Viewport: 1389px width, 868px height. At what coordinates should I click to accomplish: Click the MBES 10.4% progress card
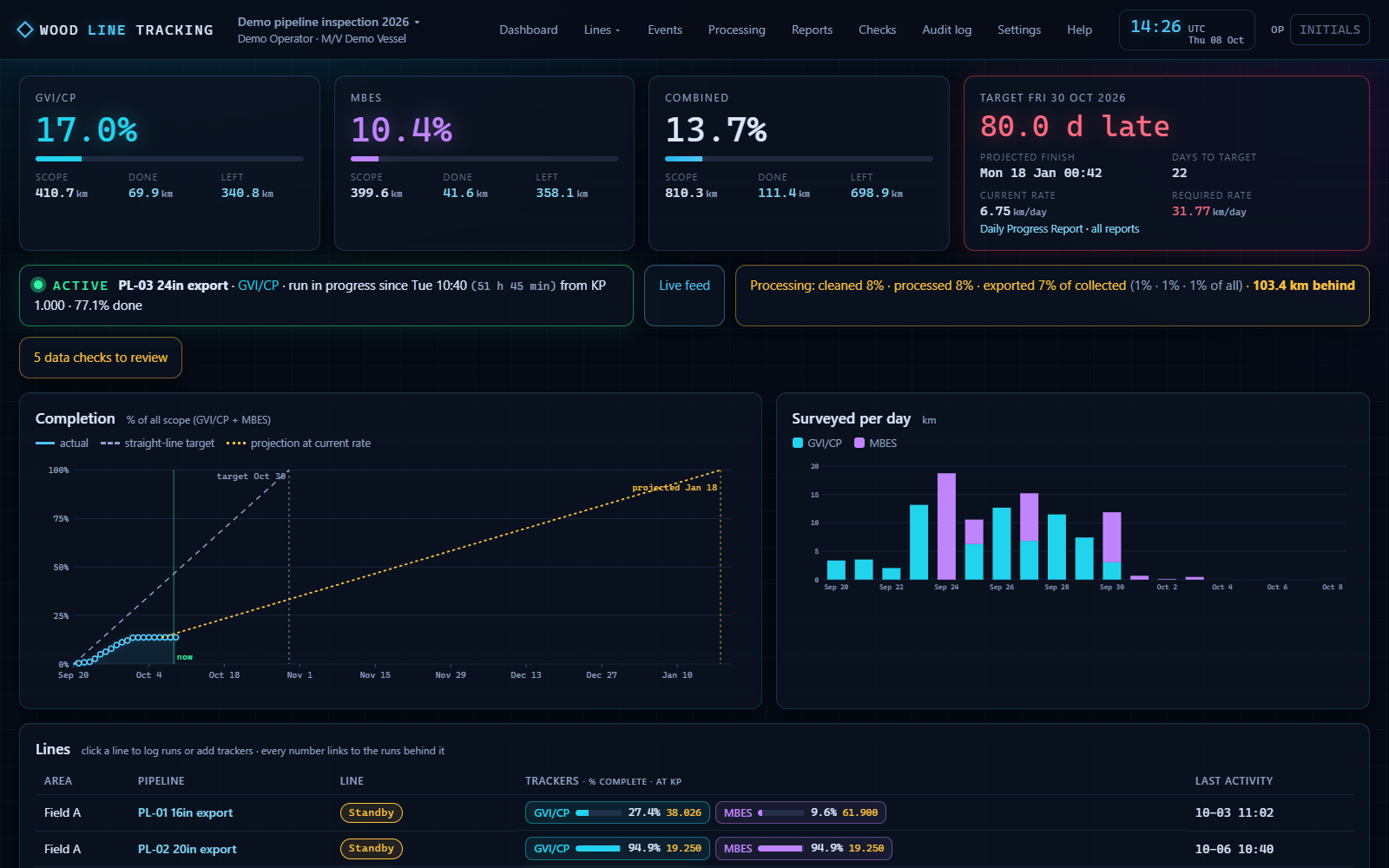click(484, 163)
